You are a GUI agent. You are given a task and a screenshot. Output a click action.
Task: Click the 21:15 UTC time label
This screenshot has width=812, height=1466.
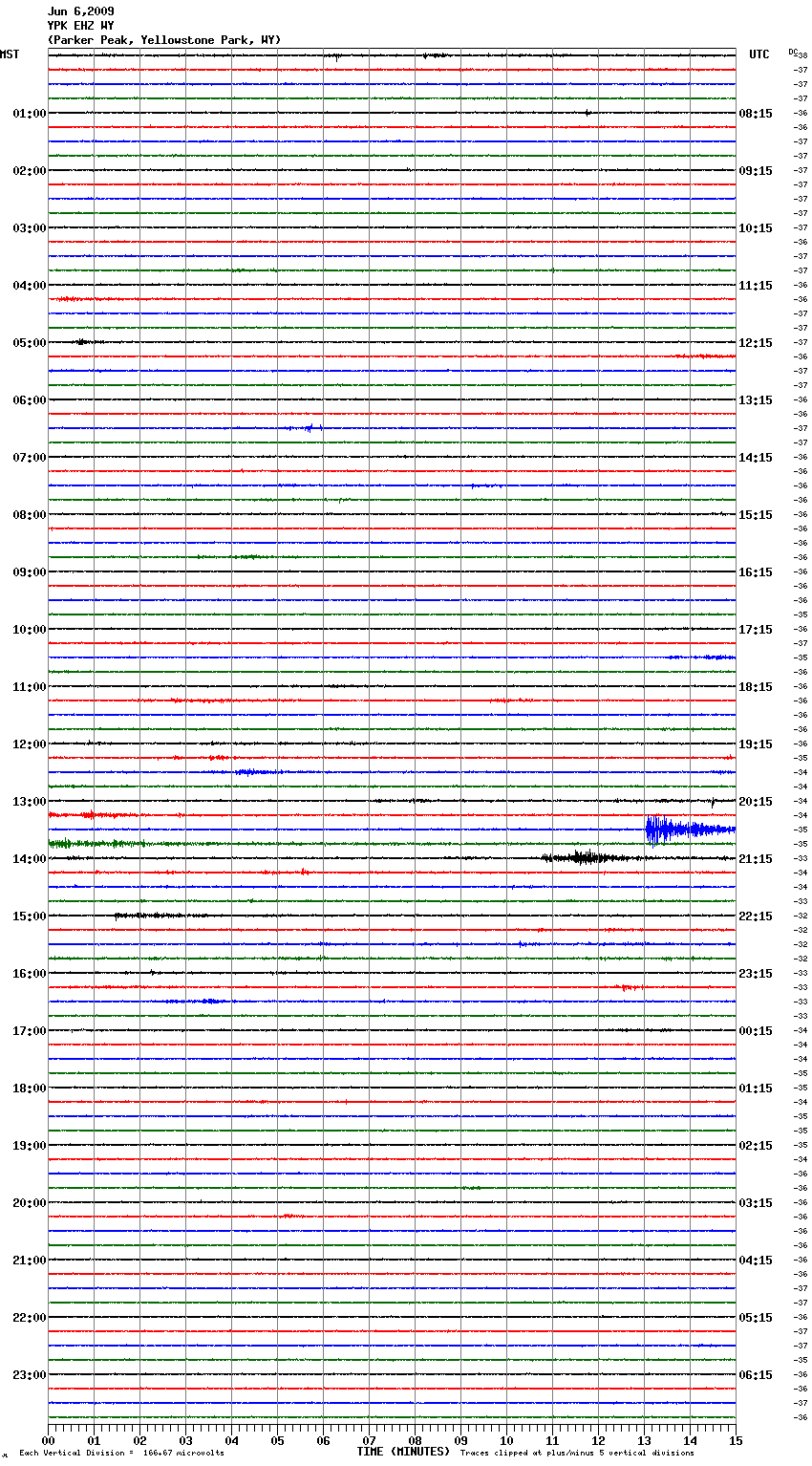coord(756,859)
